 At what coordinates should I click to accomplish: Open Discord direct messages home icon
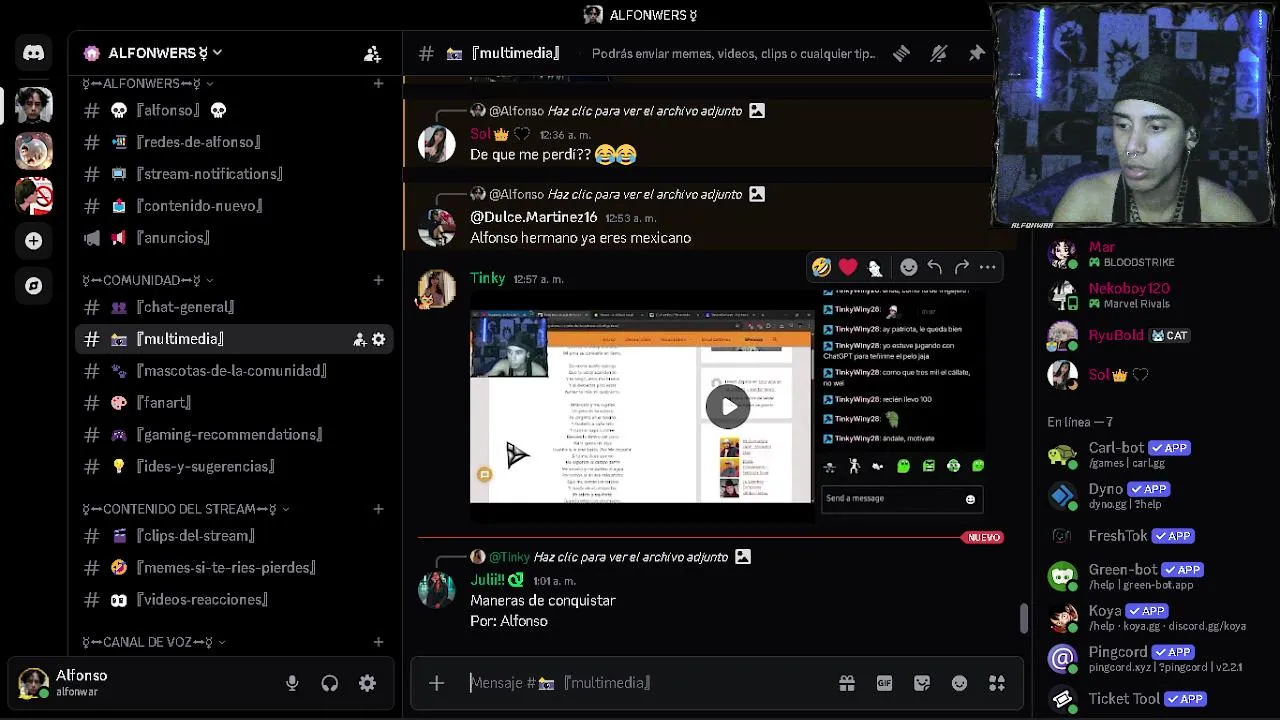point(33,53)
